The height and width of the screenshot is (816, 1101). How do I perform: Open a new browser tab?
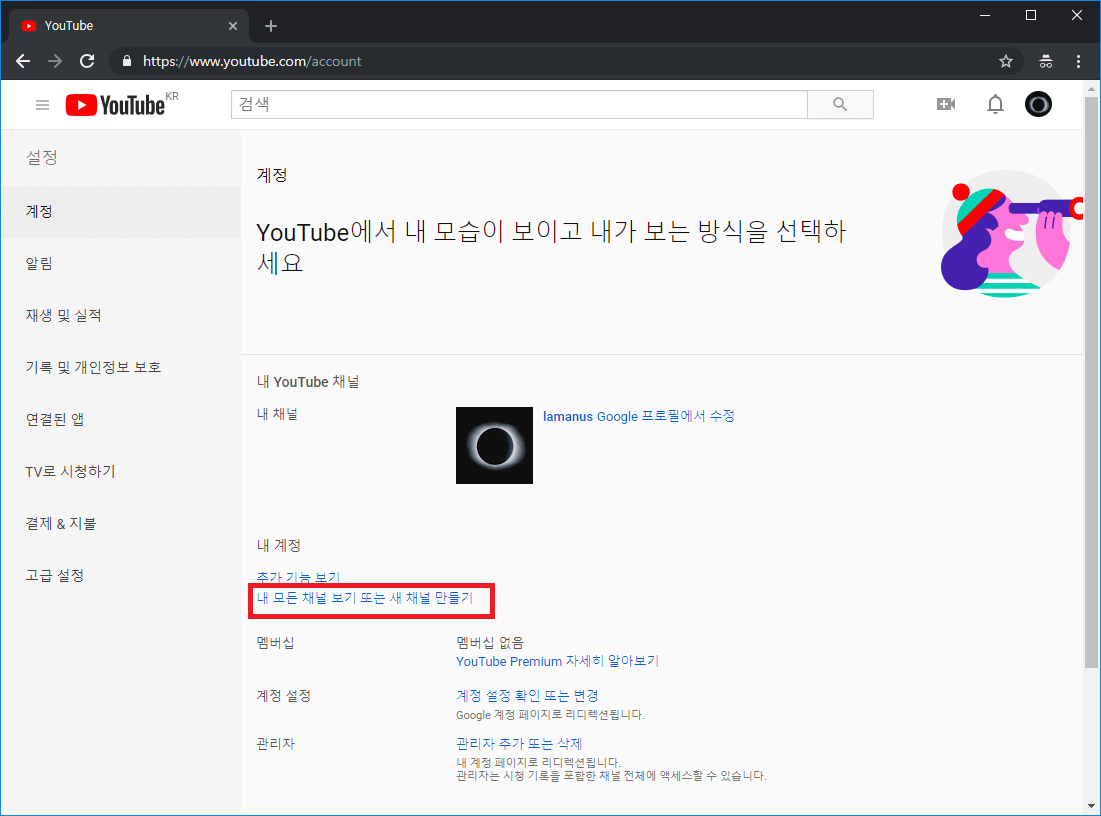click(x=271, y=26)
